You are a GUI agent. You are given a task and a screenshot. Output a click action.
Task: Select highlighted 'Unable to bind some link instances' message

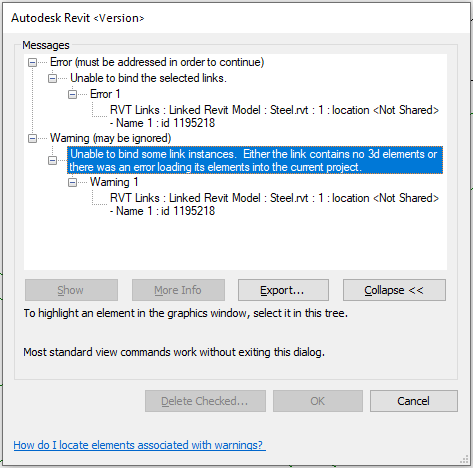255,160
